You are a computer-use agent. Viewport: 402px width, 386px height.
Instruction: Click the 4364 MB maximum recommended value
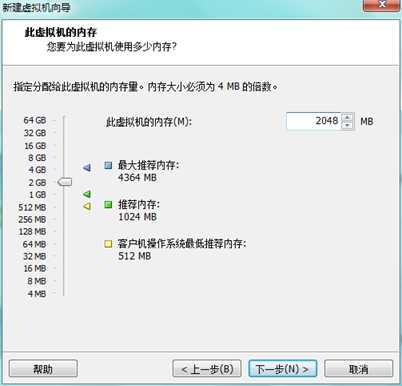click(x=137, y=177)
